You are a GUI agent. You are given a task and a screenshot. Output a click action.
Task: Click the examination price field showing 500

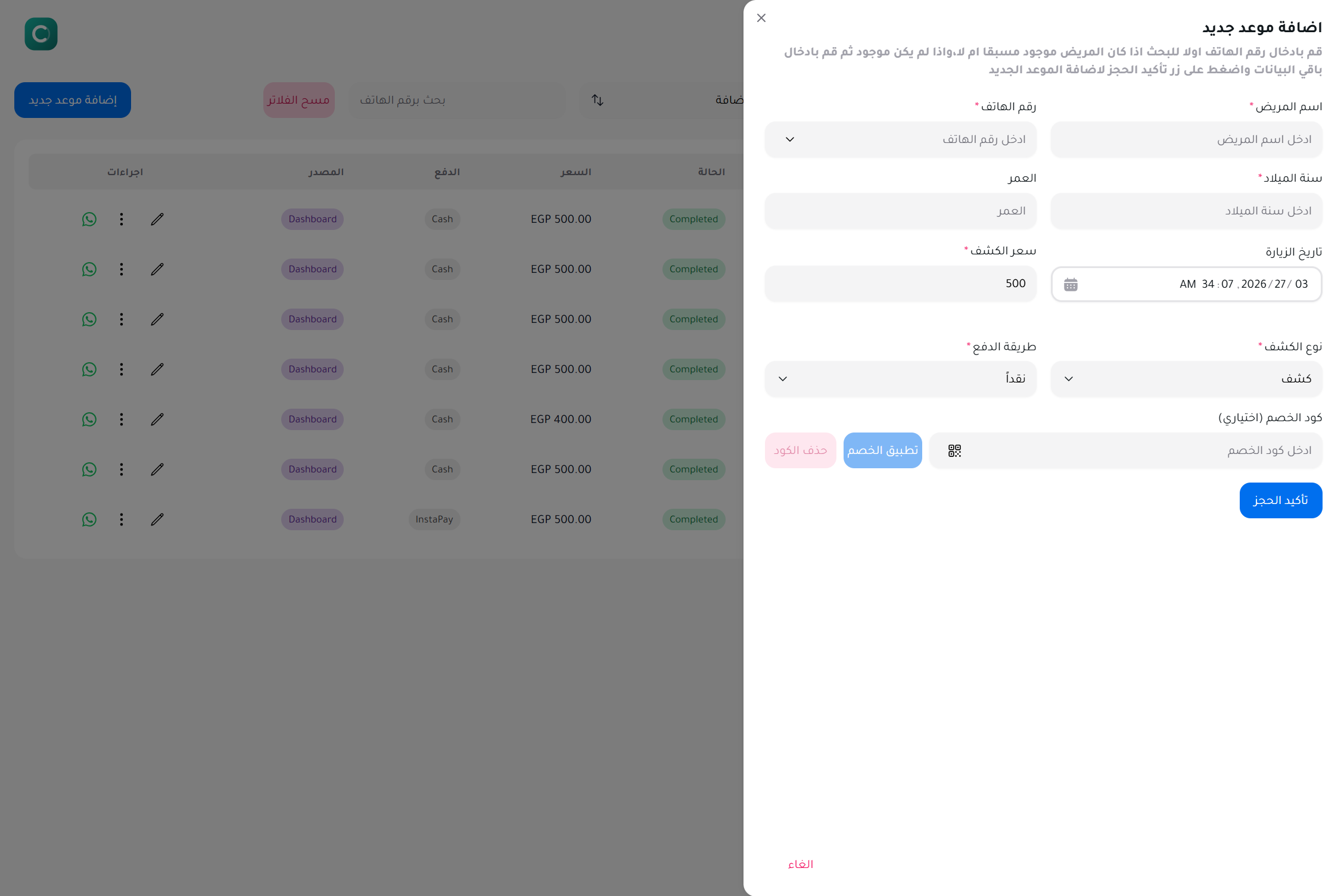pyautogui.click(x=900, y=284)
